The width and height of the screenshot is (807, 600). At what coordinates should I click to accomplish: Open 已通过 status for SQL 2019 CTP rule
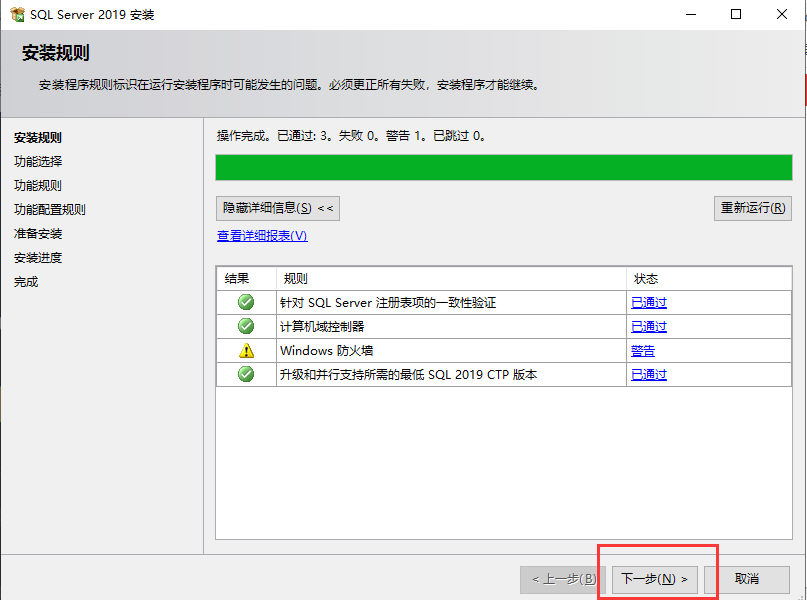pos(648,375)
